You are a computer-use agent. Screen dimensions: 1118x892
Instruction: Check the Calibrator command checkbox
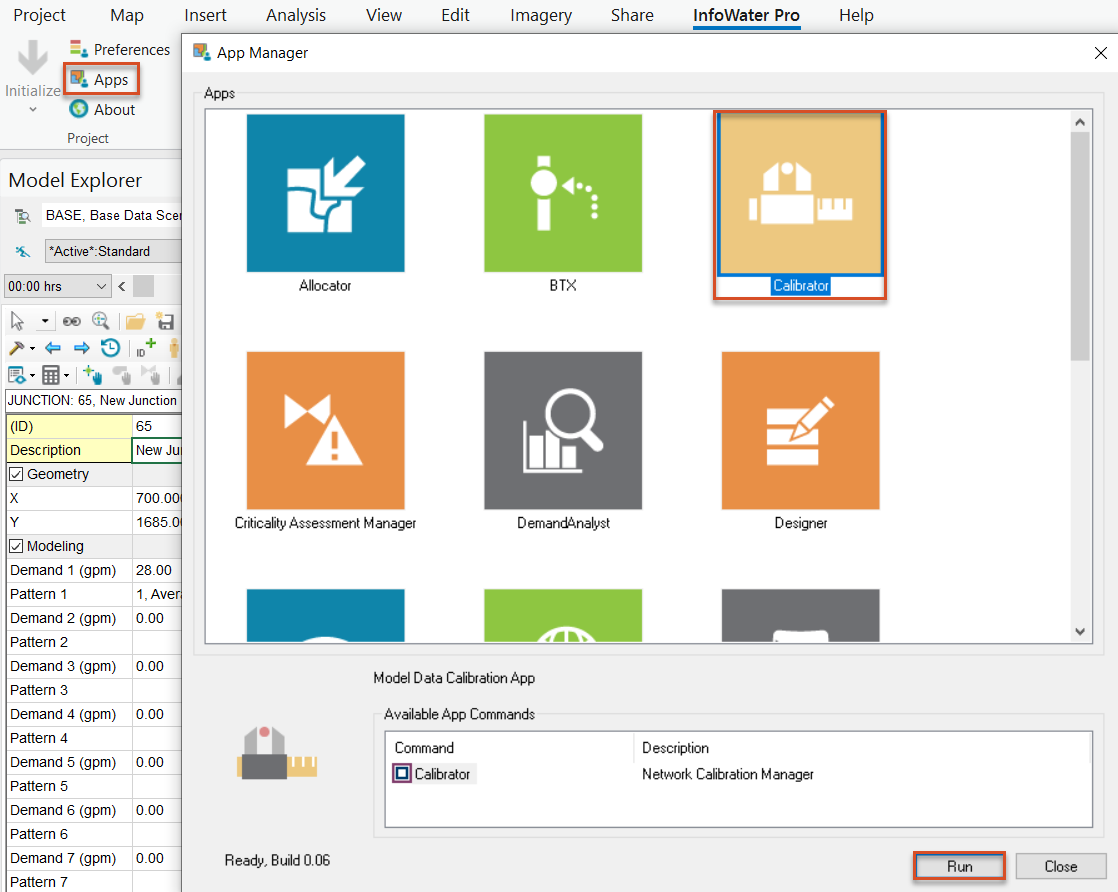pos(402,774)
